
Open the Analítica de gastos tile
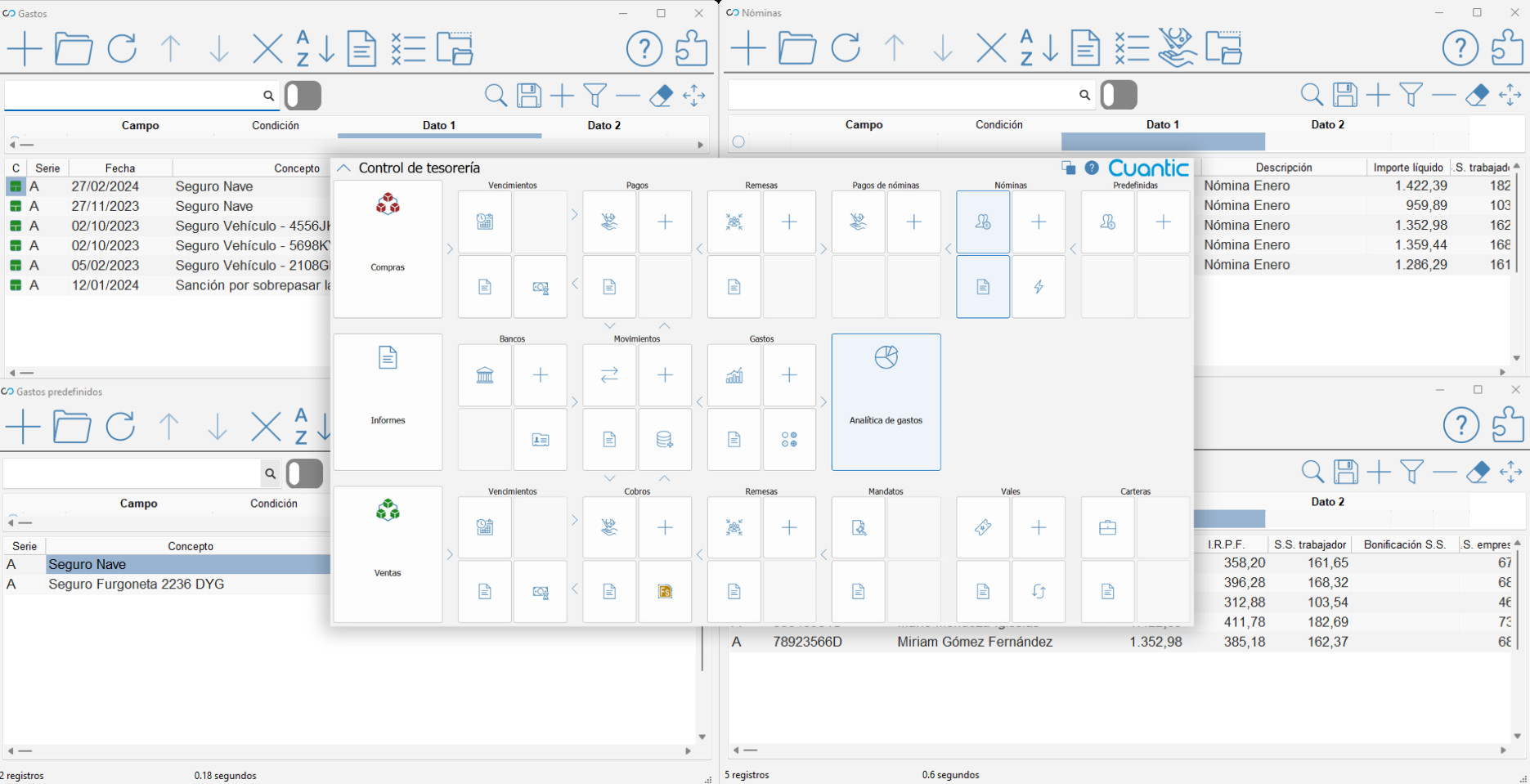886,402
